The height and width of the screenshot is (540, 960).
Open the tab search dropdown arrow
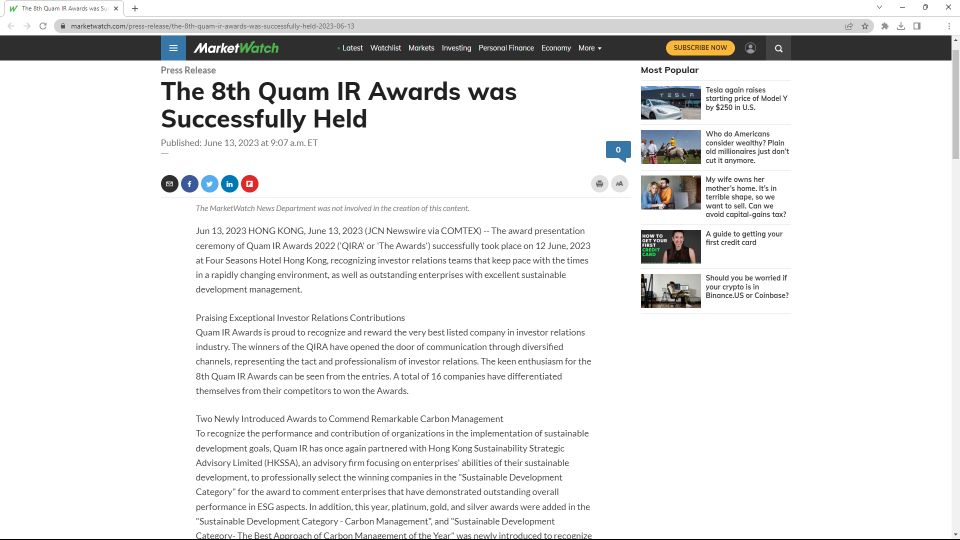point(879,7)
